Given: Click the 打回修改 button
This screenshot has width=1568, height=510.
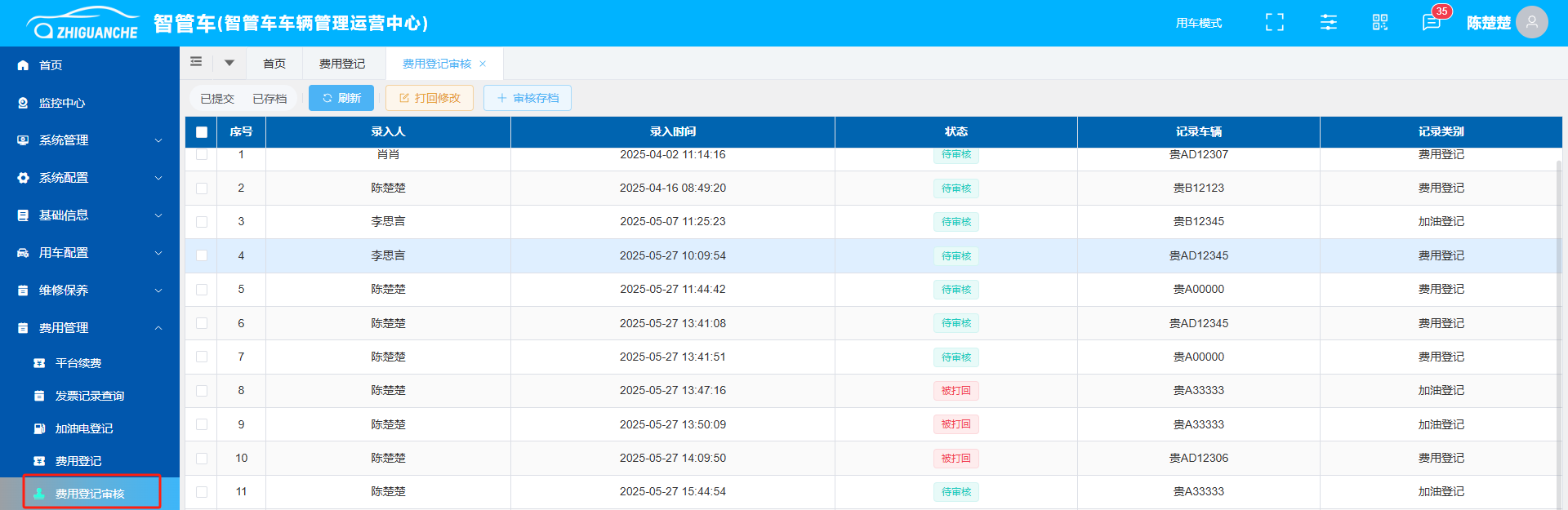Looking at the screenshot, I should pyautogui.click(x=430, y=98).
